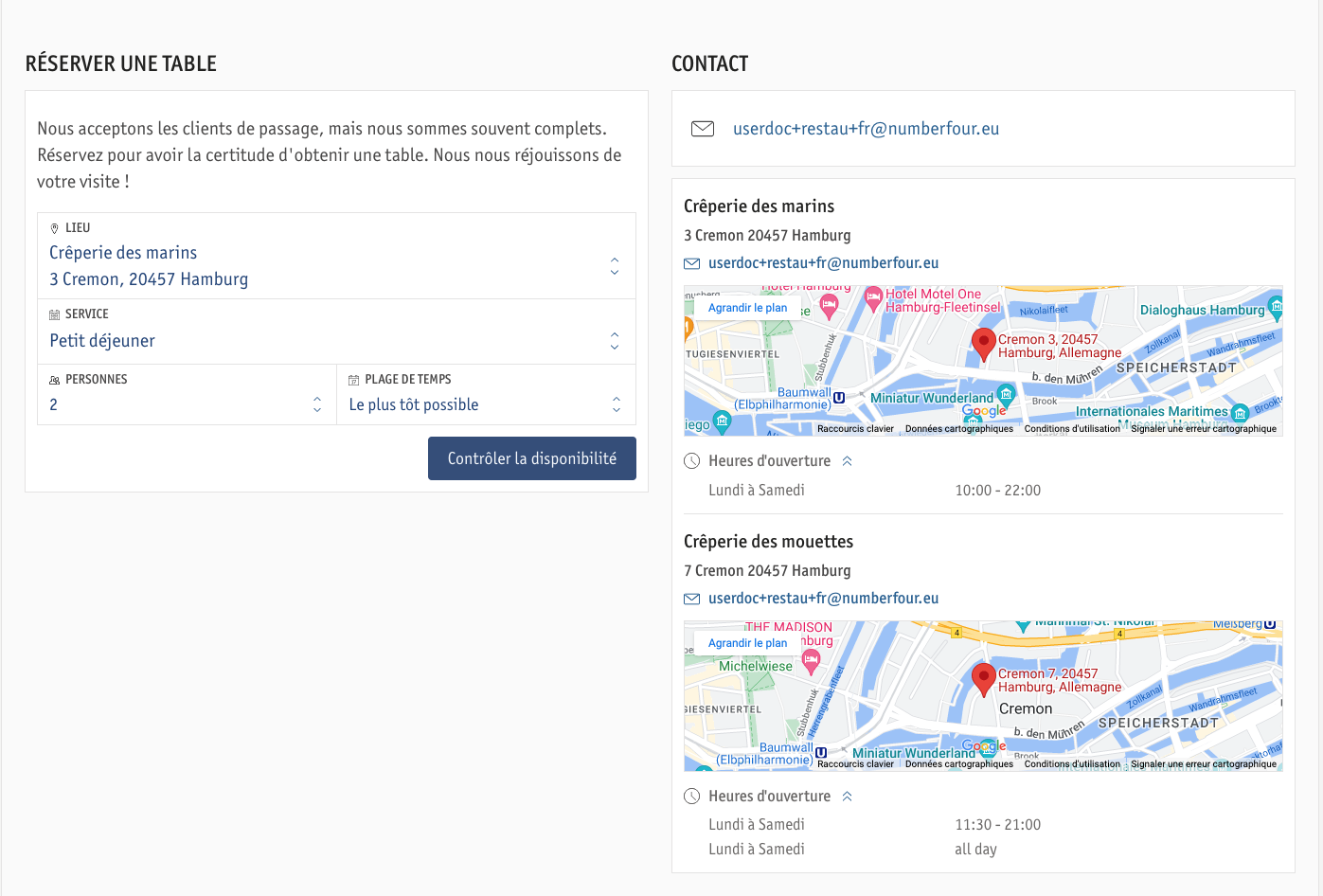Click Signaler une erreur cartographique on second map
The height and width of the screenshot is (896, 1323).
point(1204,764)
